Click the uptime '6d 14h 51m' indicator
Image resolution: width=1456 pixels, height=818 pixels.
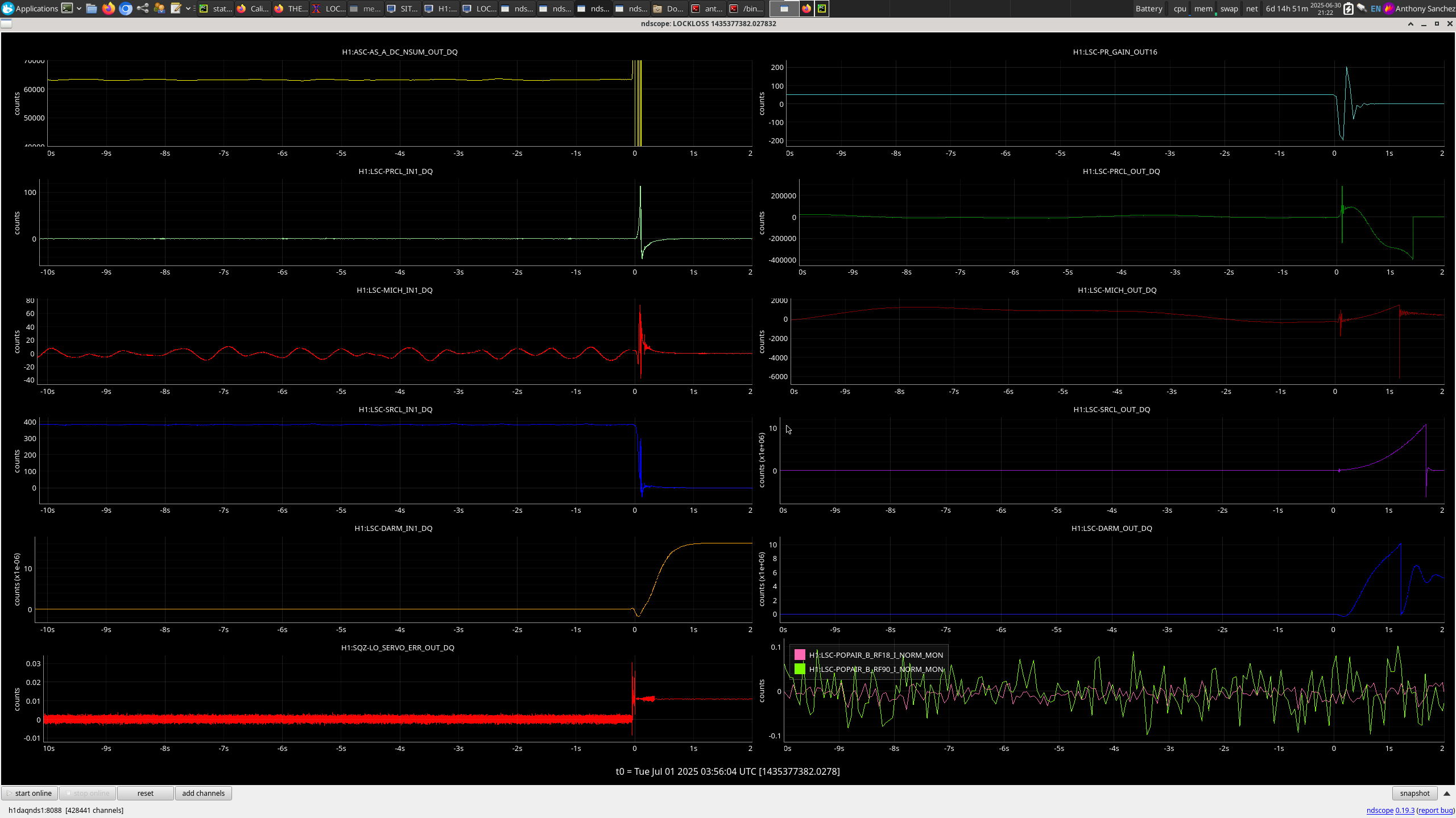pyautogui.click(x=1287, y=9)
